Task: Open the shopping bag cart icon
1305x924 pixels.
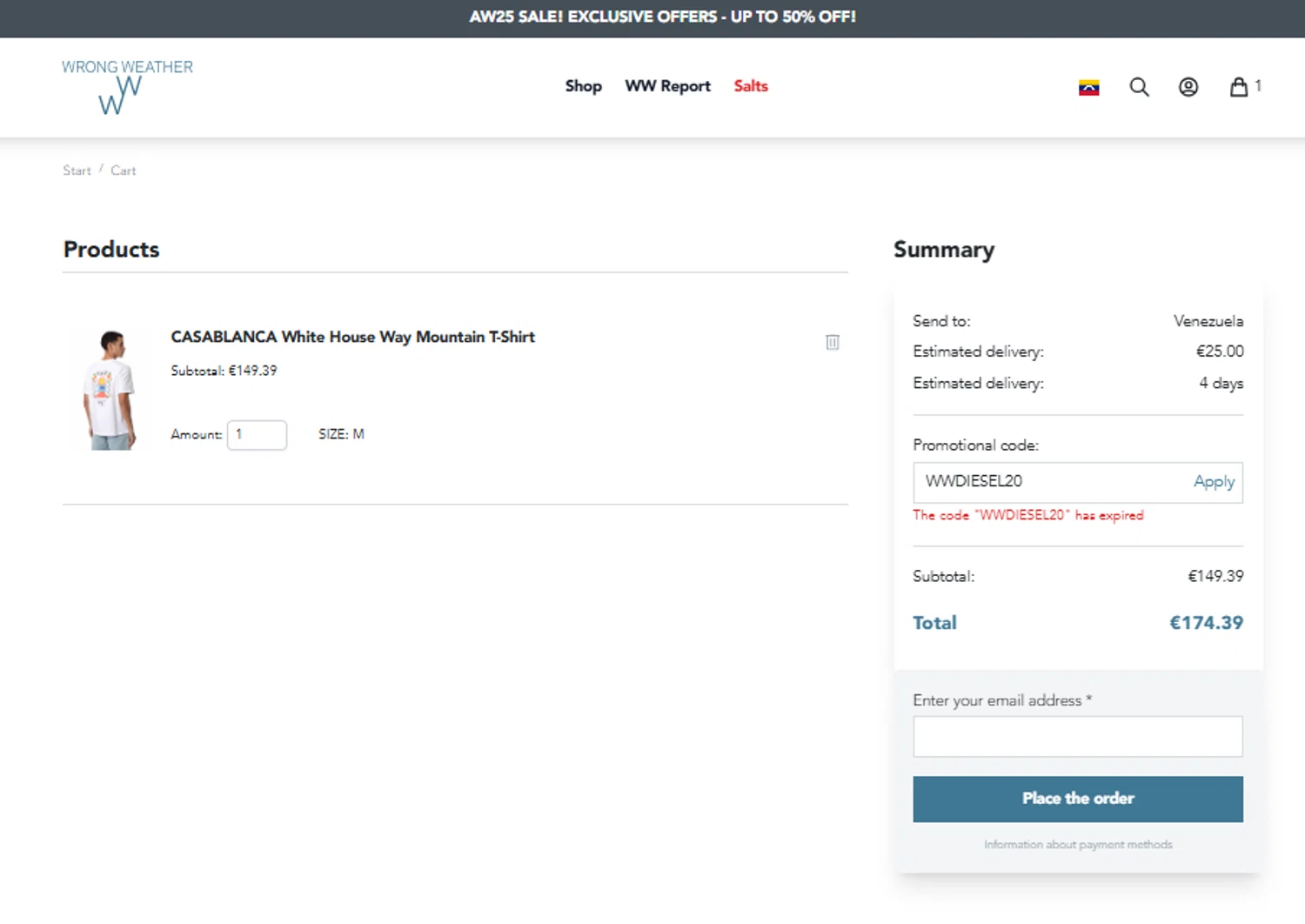Action: click(1239, 87)
